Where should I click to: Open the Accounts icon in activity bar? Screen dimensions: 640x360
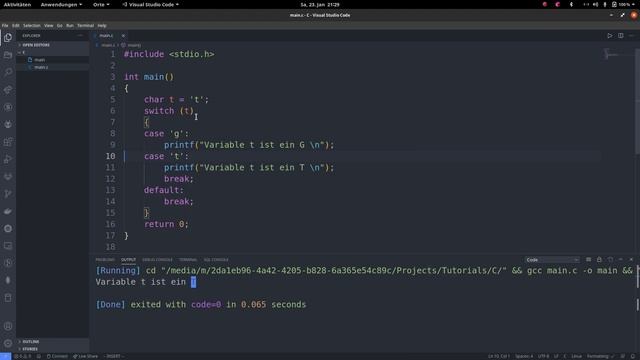pyautogui.click(x=8, y=326)
